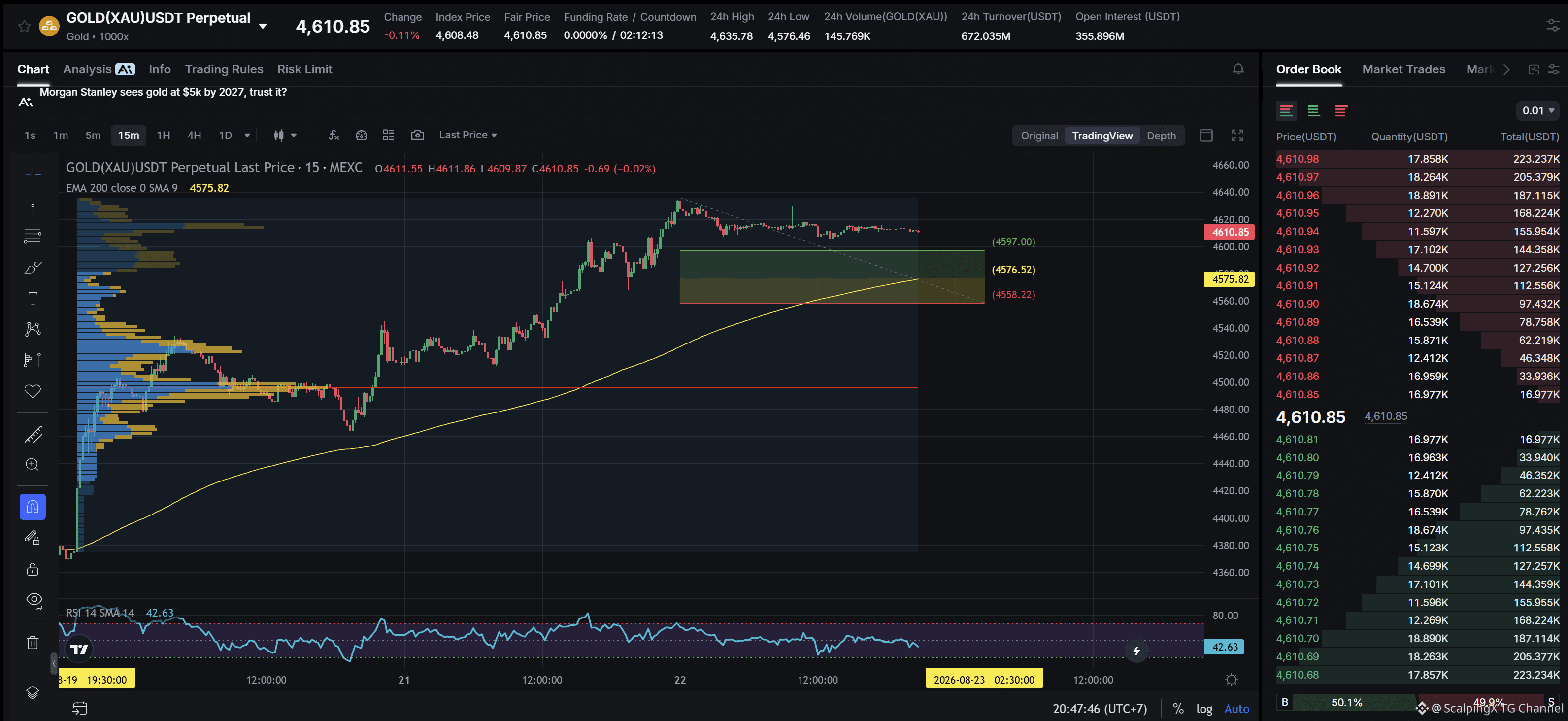This screenshot has height=721, width=1568.
Task: Open the Last Price dropdown
Action: point(468,135)
